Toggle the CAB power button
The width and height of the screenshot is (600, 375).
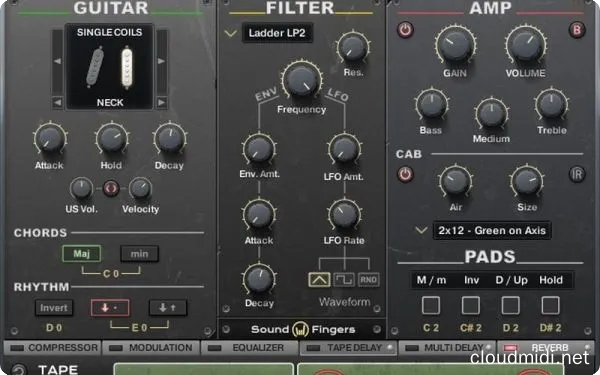click(406, 174)
